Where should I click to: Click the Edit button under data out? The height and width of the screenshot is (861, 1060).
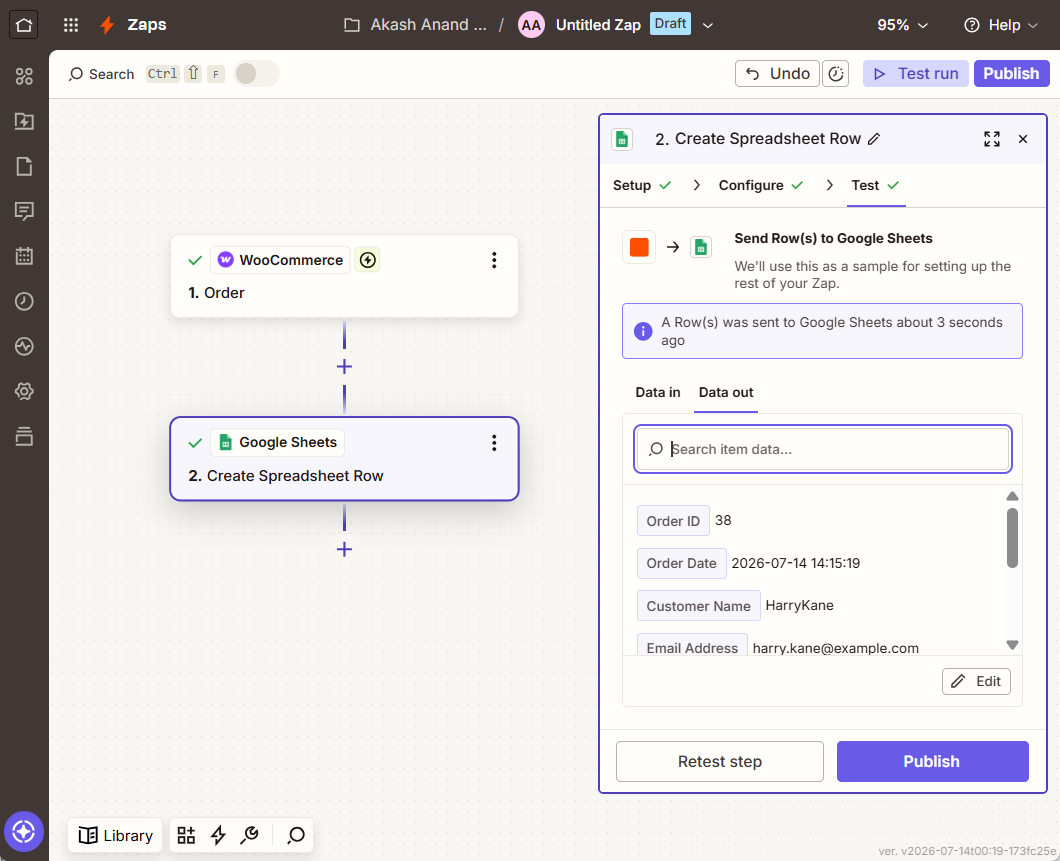coord(976,681)
